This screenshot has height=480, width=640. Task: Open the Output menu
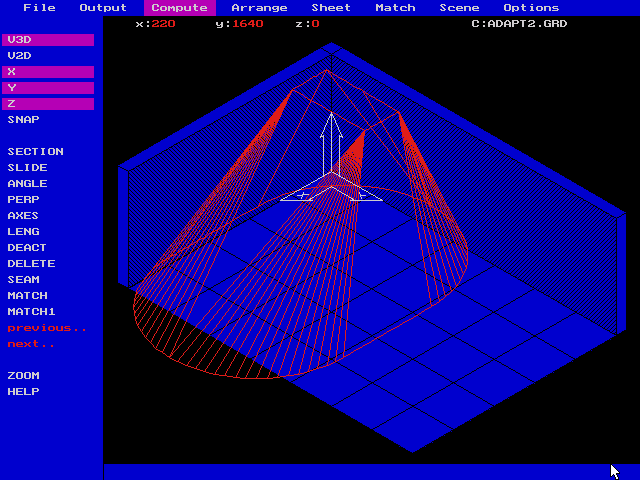[x=103, y=8]
